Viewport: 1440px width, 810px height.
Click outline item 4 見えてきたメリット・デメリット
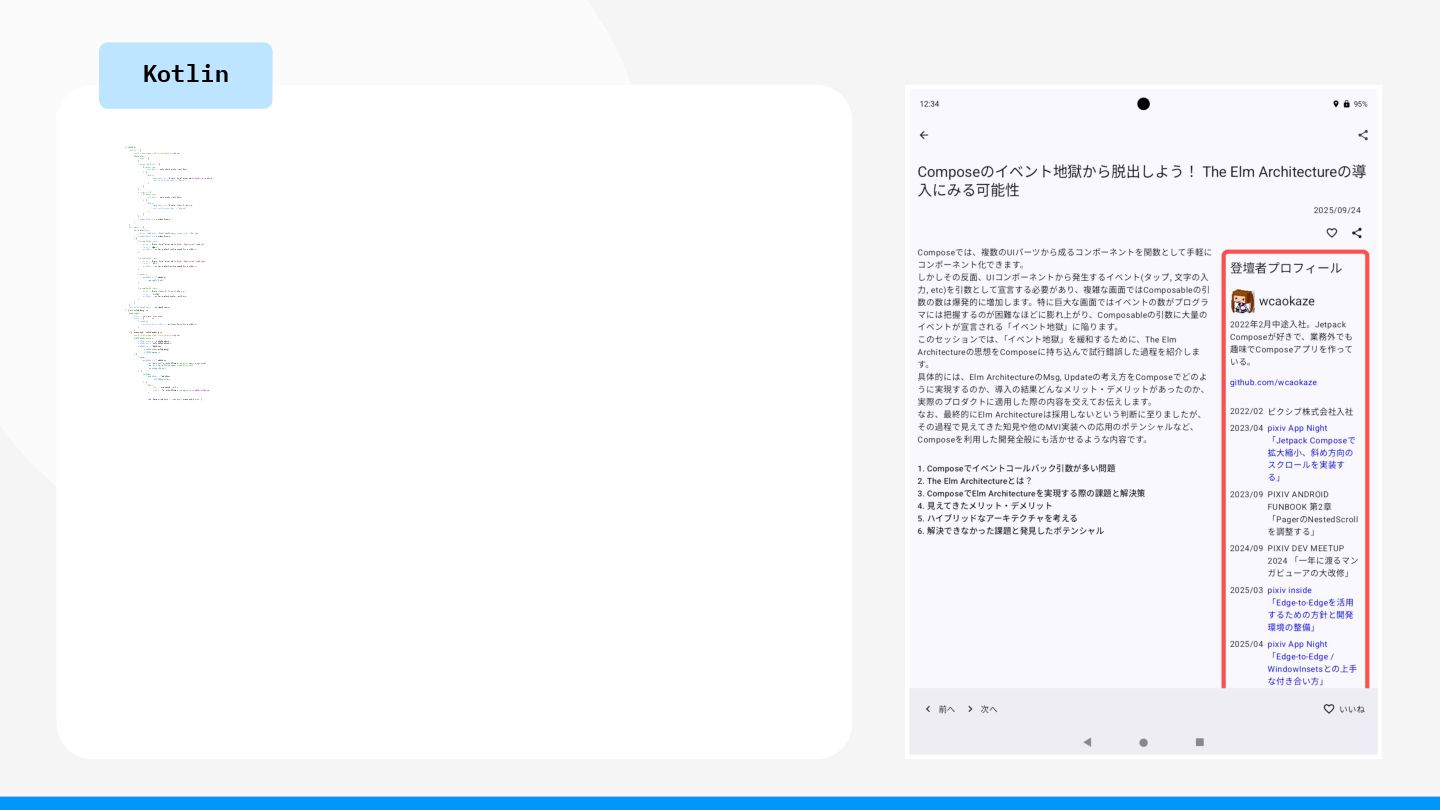coord(983,506)
